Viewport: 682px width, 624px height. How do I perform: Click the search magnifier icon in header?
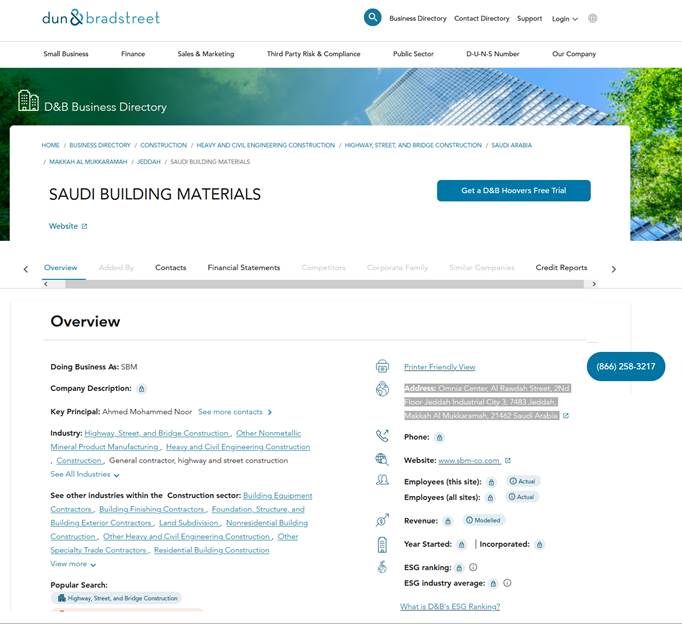372,17
